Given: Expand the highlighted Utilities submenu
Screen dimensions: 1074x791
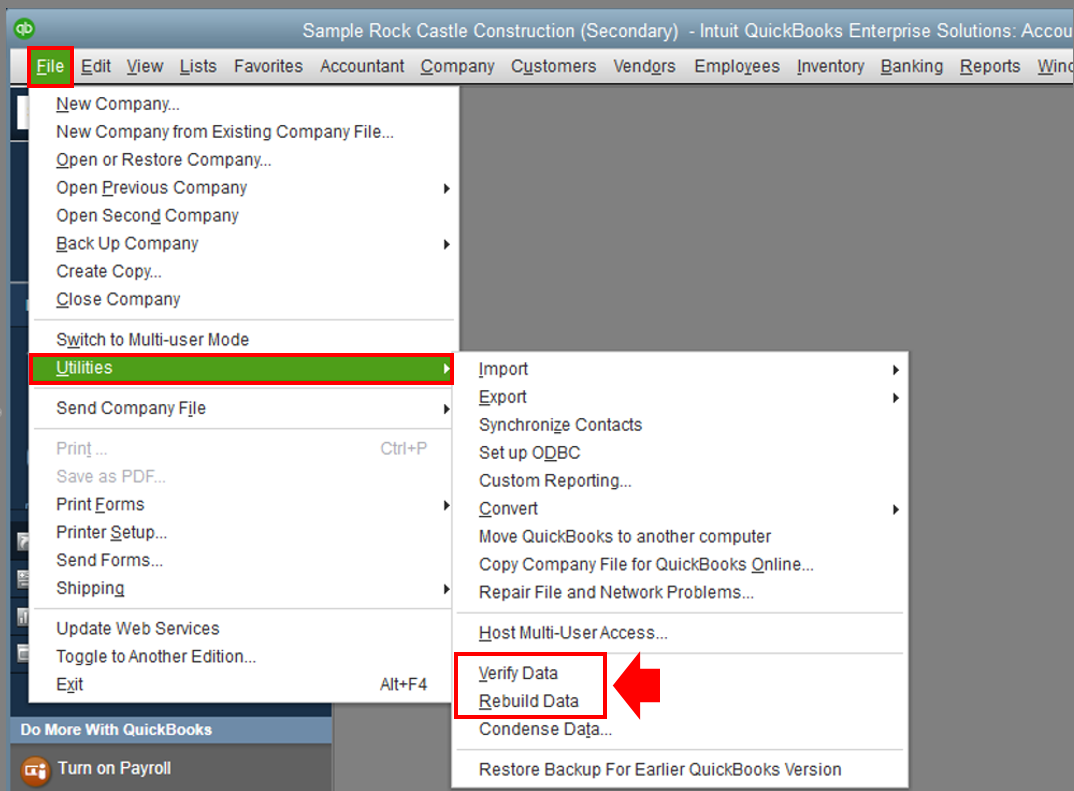Looking at the screenshot, I should pos(242,368).
